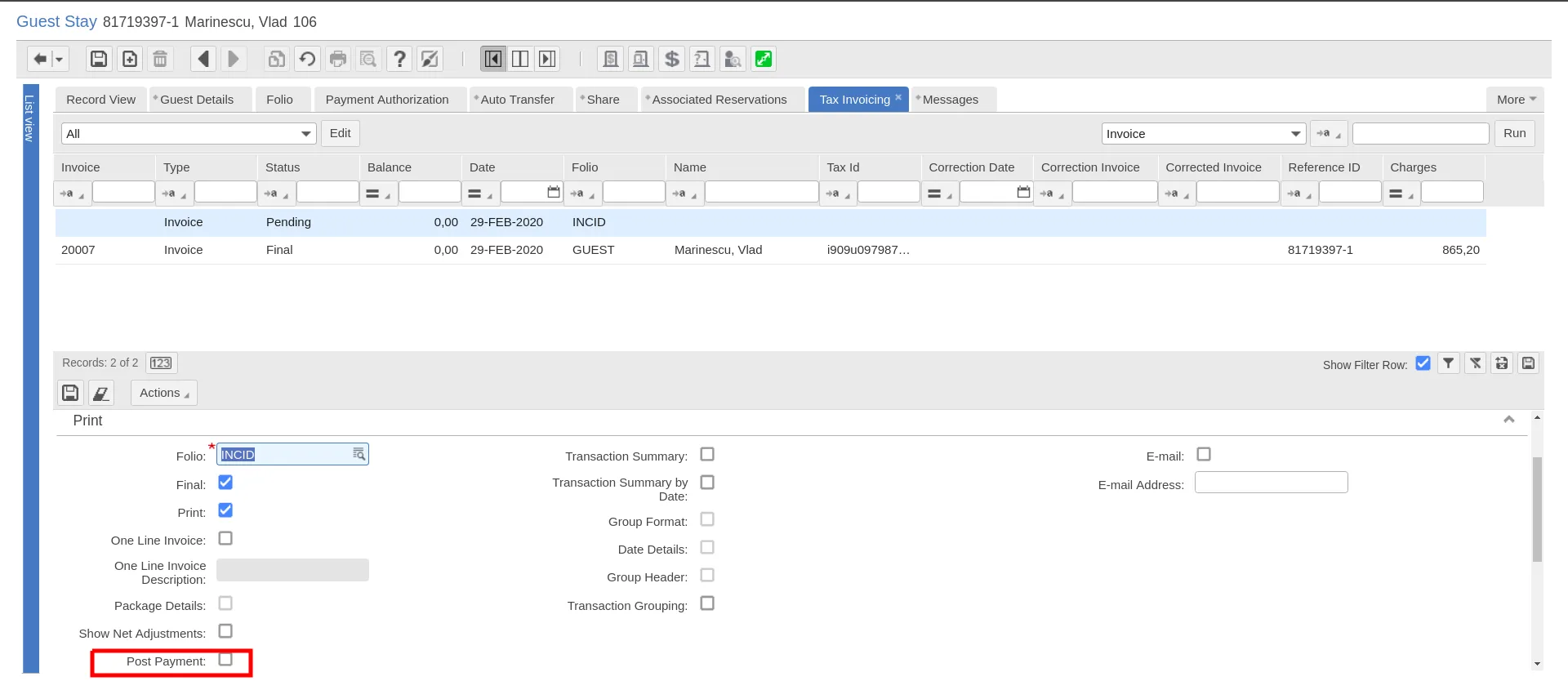
Task: Click the green expand icon
Action: [x=764, y=59]
